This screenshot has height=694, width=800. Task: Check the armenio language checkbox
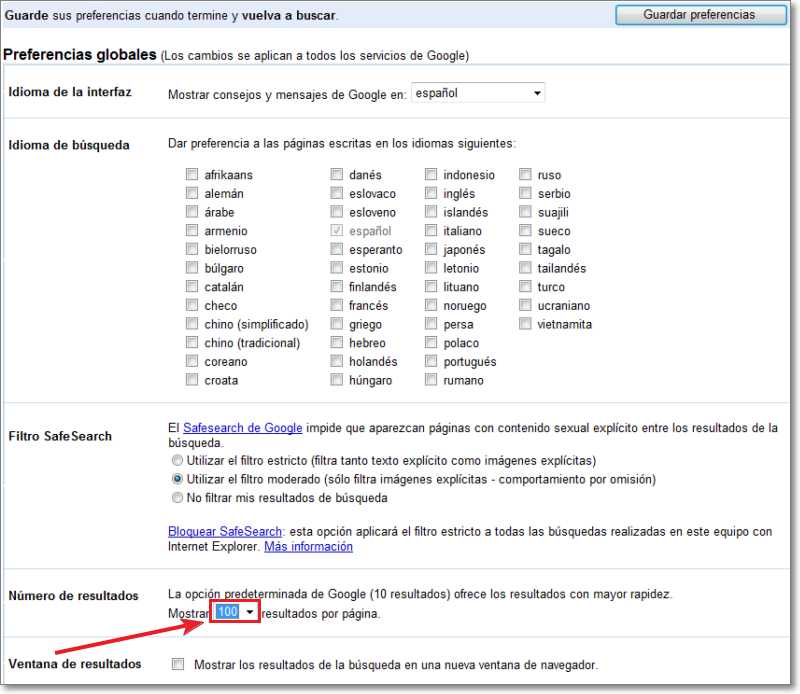click(192, 231)
